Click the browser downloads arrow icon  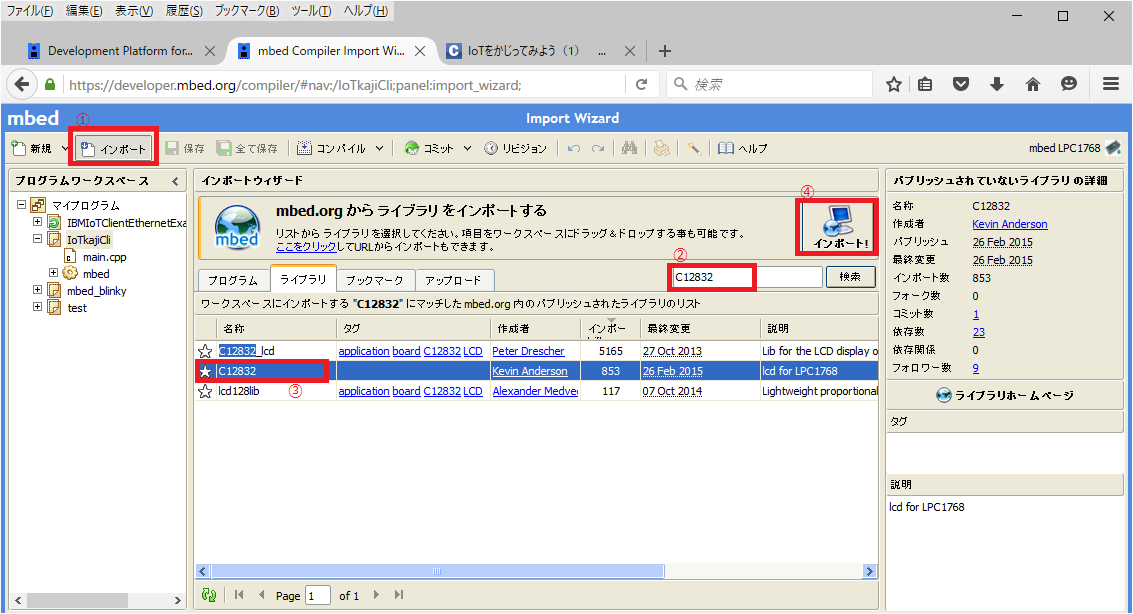coord(996,85)
